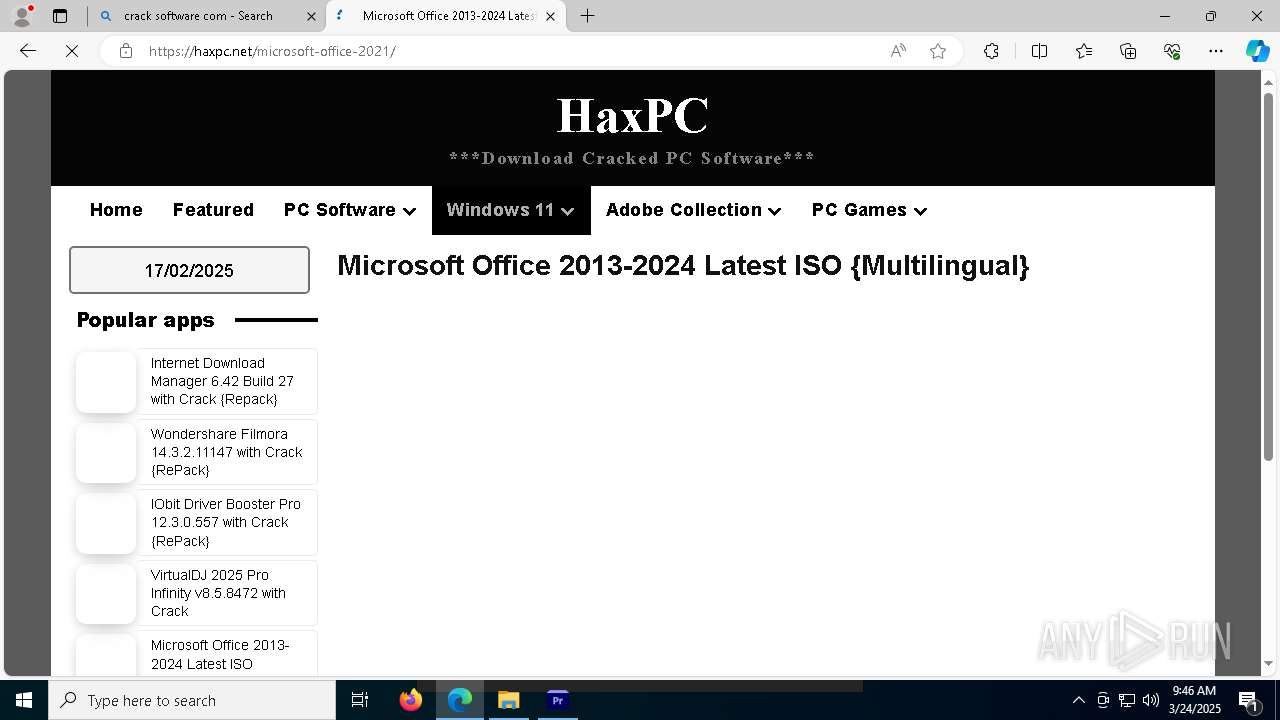Image resolution: width=1280 pixels, height=720 pixels.
Task: Click the IObit Driver Booster thumbnail
Action: pyautogui.click(x=106, y=523)
